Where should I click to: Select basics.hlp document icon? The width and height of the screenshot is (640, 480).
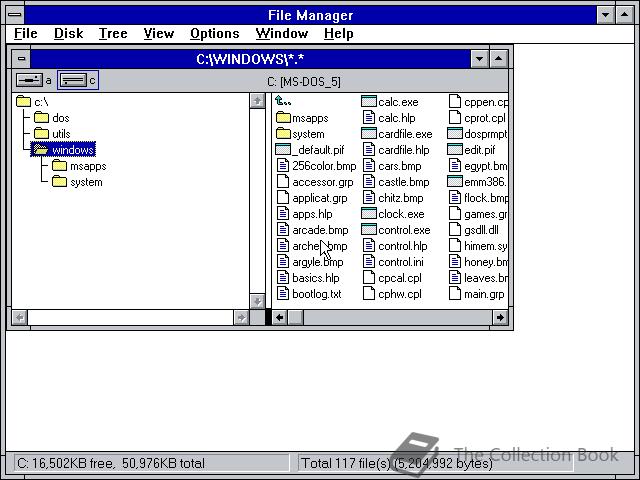[283, 278]
